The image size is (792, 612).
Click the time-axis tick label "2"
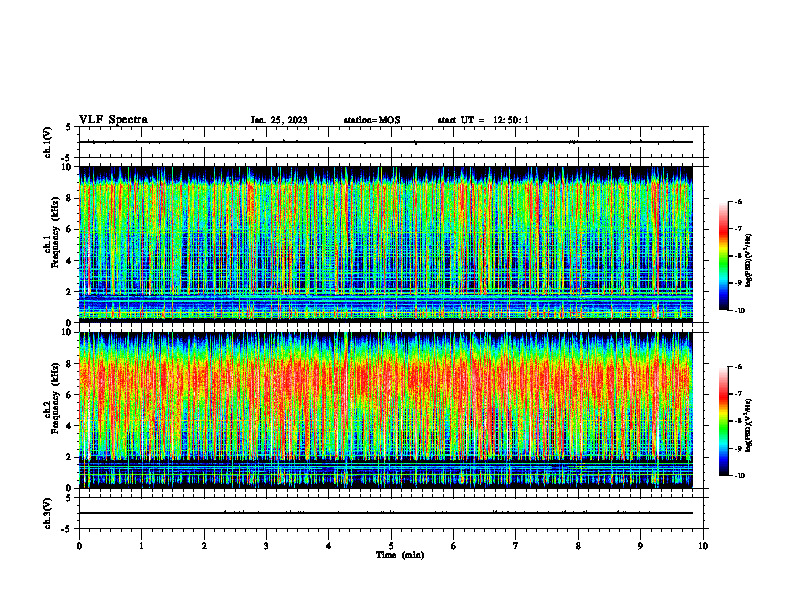[x=204, y=546]
